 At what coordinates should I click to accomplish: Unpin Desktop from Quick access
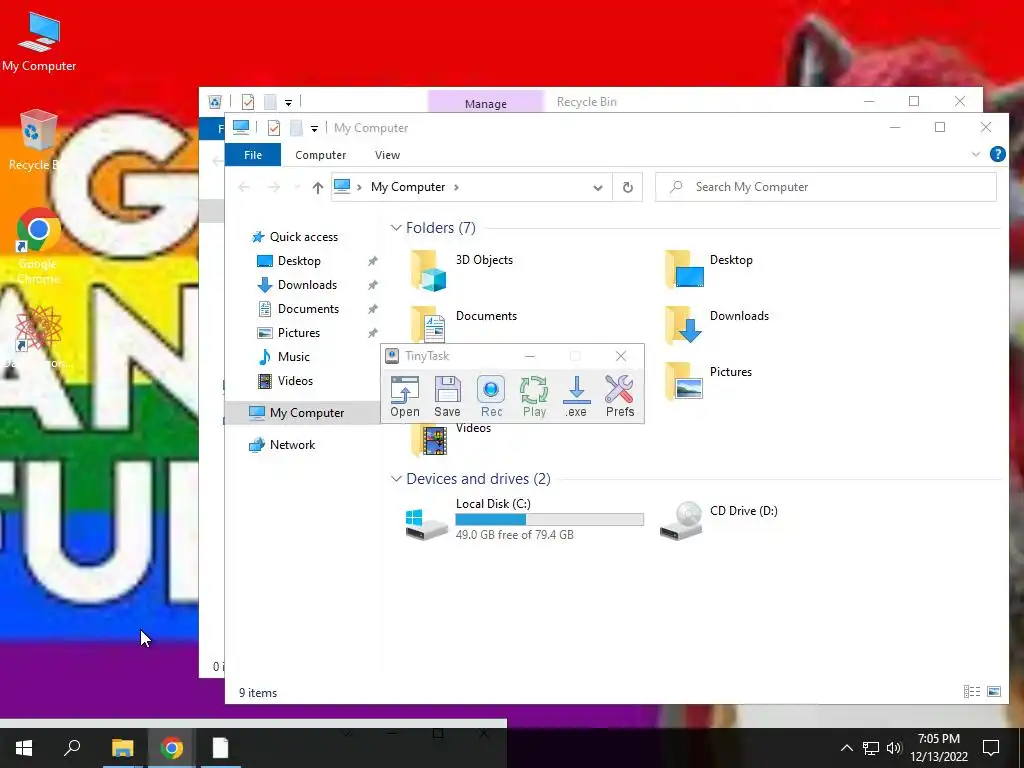(x=372, y=261)
